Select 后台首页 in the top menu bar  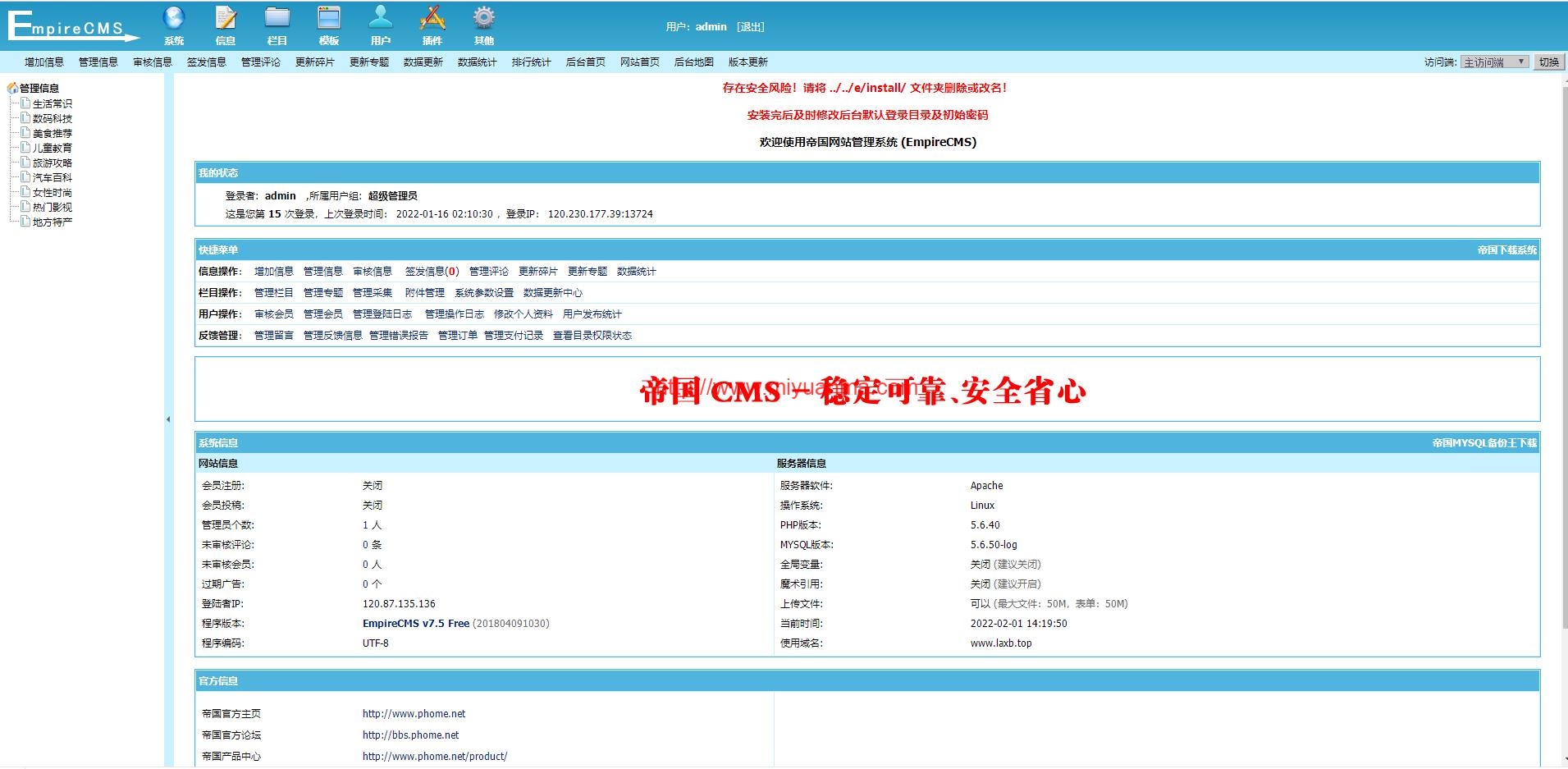586,62
